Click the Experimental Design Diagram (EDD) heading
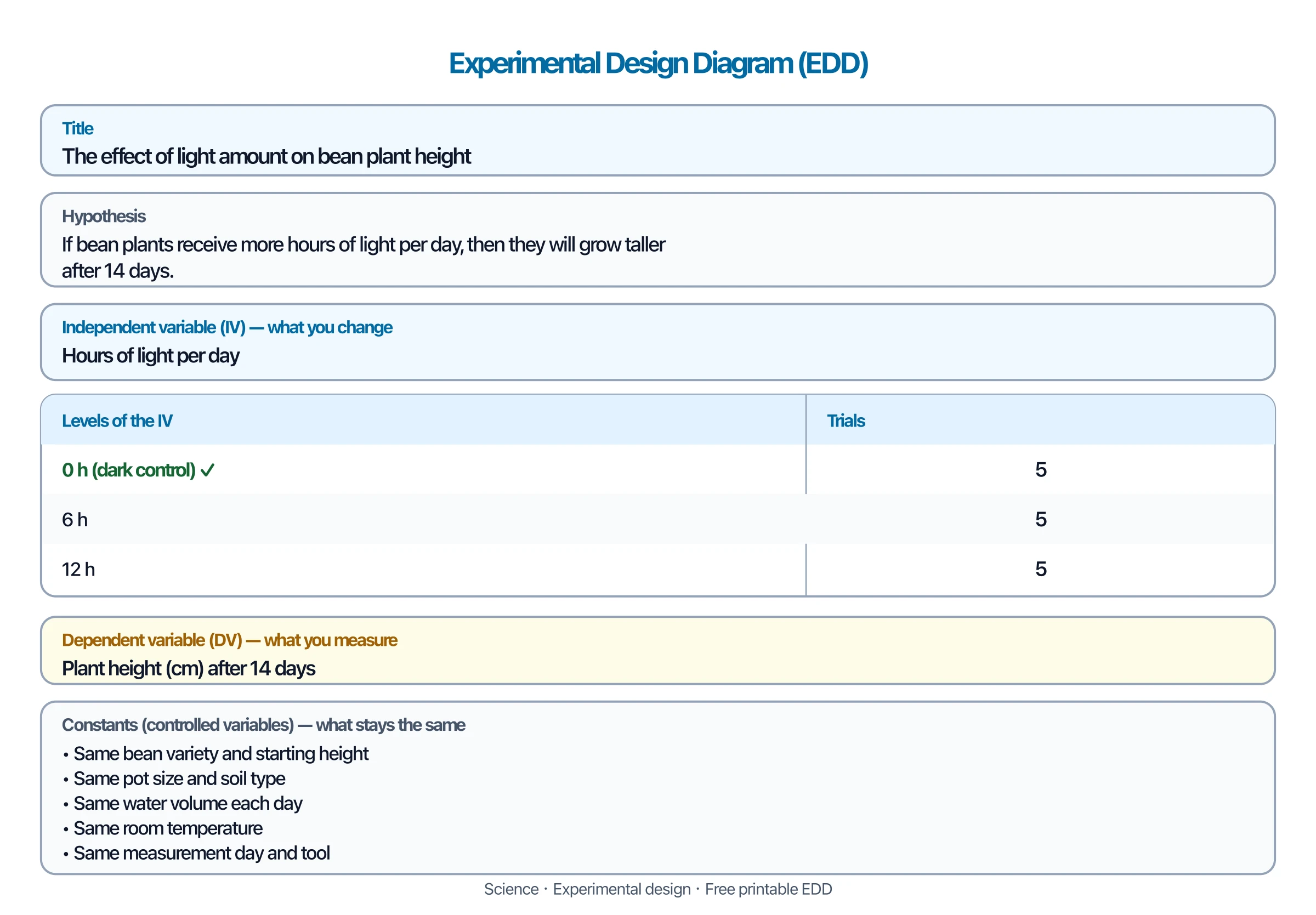The width and height of the screenshot is (1316, 915). click(x=658, y=63)
